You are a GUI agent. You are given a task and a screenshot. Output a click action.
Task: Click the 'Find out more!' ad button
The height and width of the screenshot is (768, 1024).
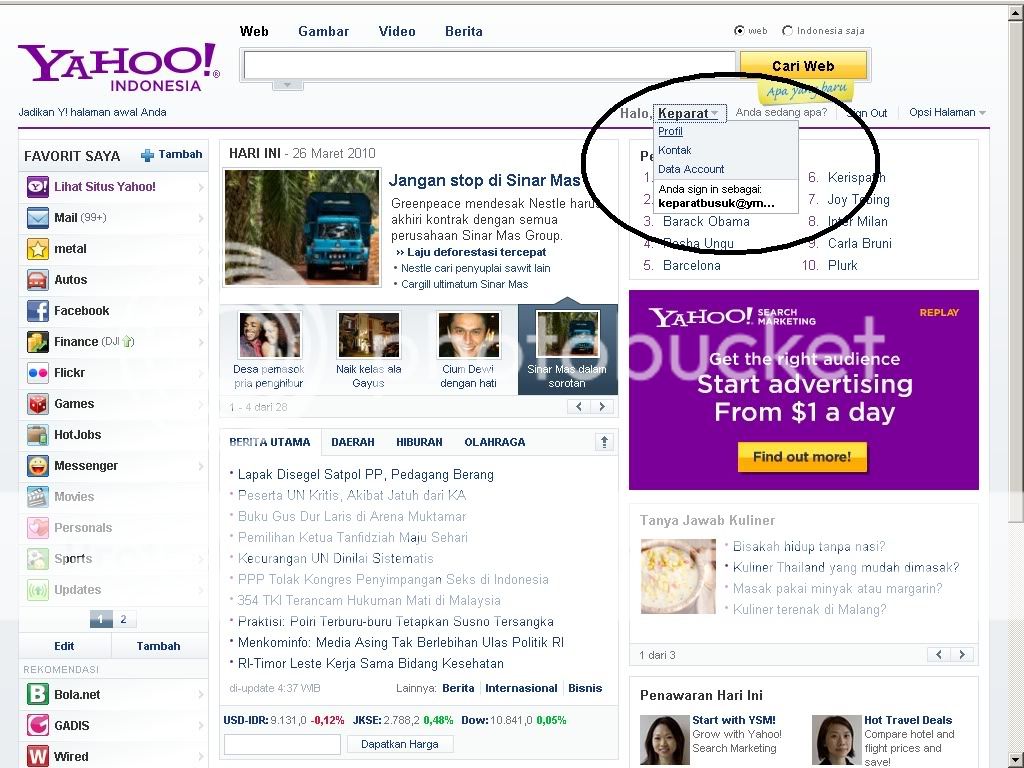coord(802,457)
